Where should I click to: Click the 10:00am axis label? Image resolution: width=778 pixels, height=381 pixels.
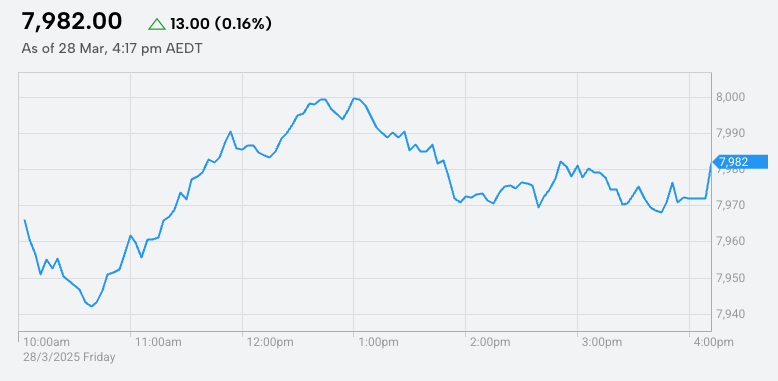click(47, 342)
